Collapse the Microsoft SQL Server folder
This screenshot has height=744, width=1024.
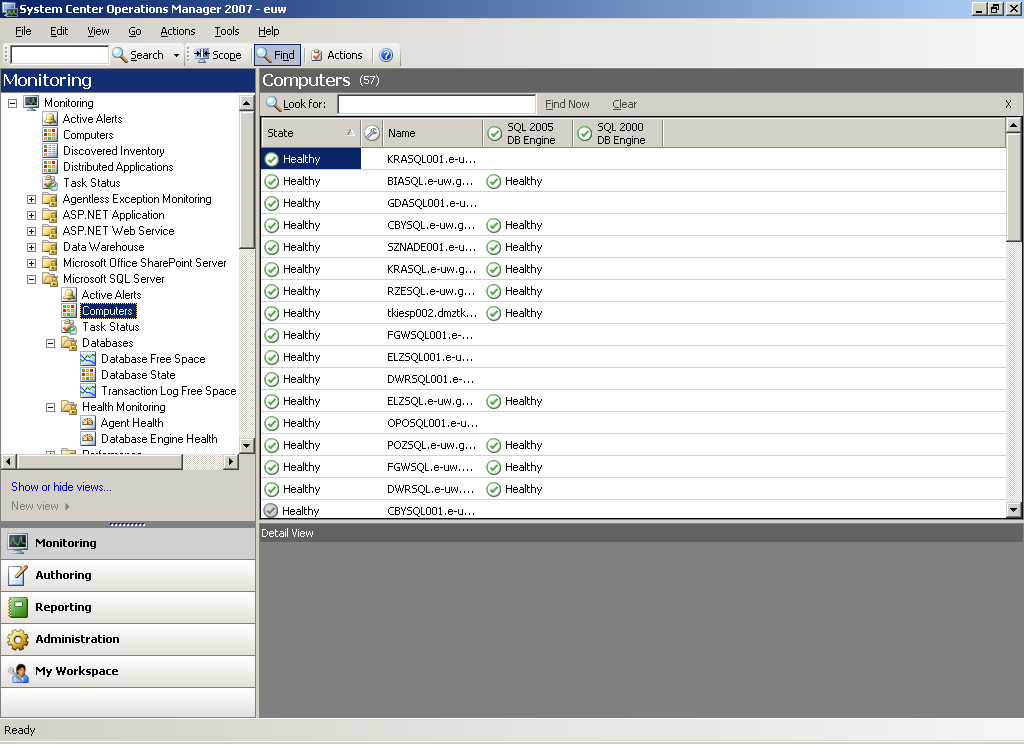pyautogui.click(x=31, y=279)
